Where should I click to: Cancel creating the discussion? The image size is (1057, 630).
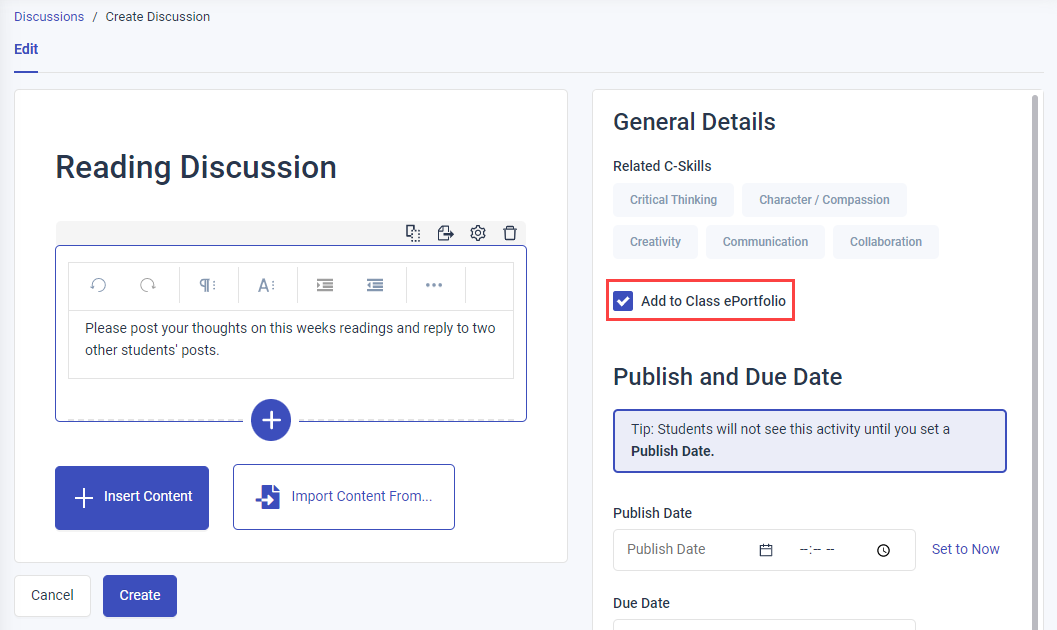tap(53, 596)
